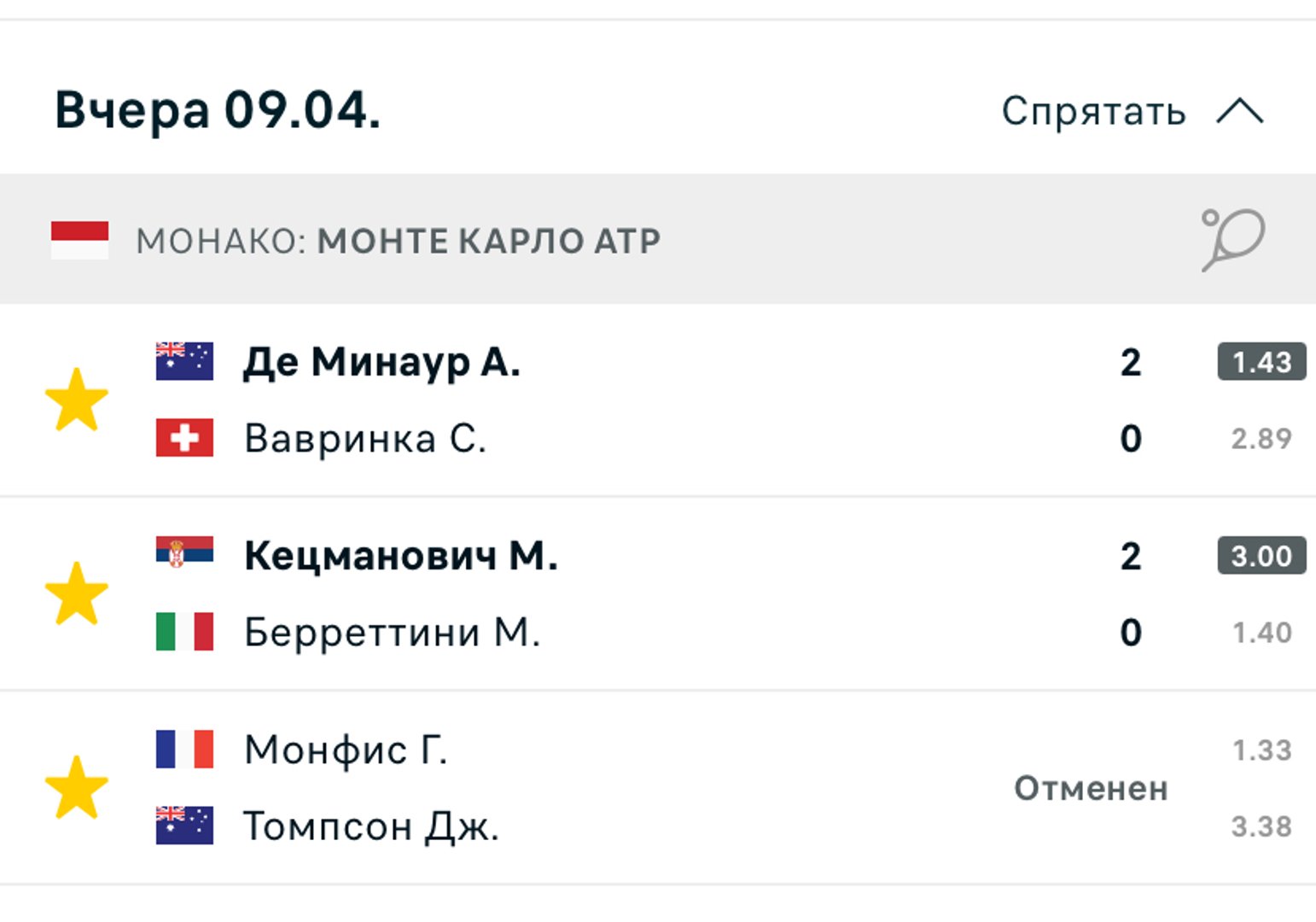
Task: Select odds 3.38 for Thompson
Action: click(x=1261, y=826)
